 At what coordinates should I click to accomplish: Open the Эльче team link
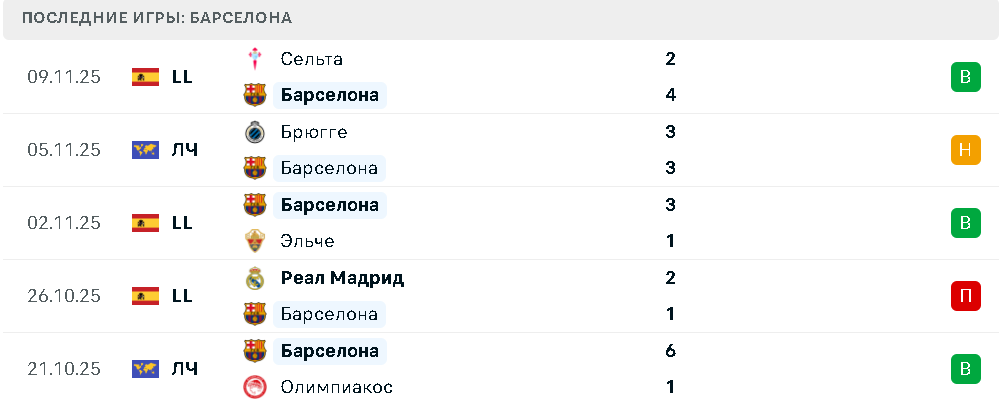tap(308, 241)
